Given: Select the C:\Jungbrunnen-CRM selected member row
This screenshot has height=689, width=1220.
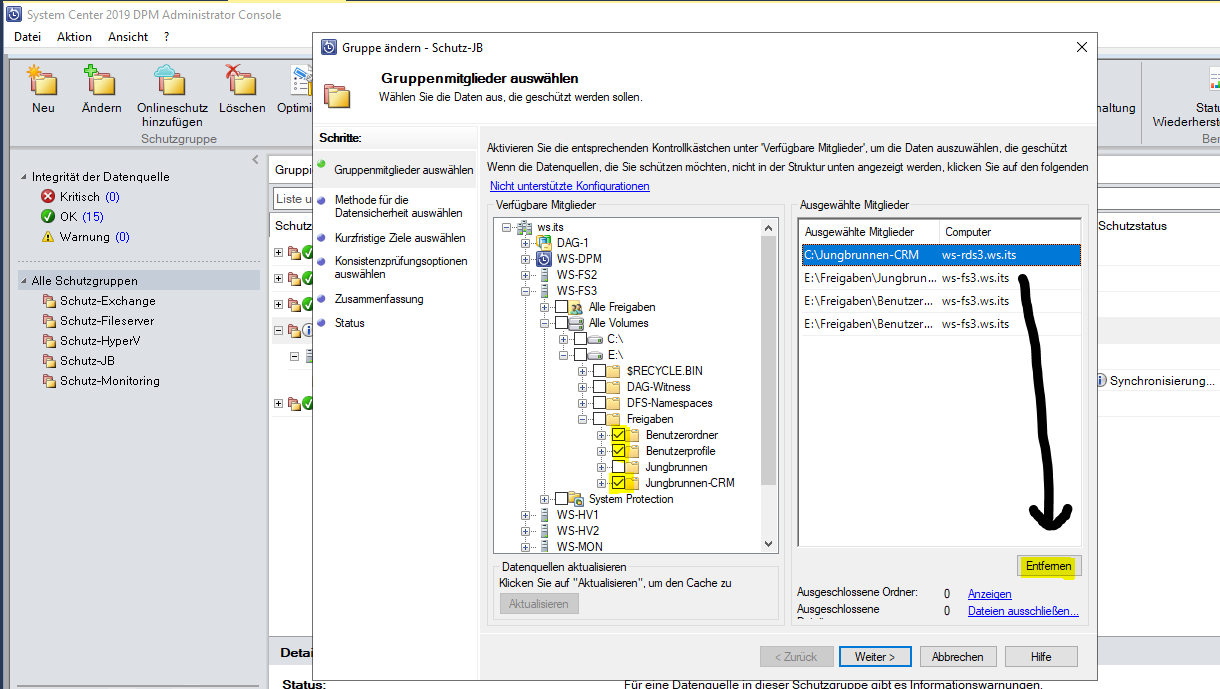Looking at the screenshot, I should [x=940, y=255].
